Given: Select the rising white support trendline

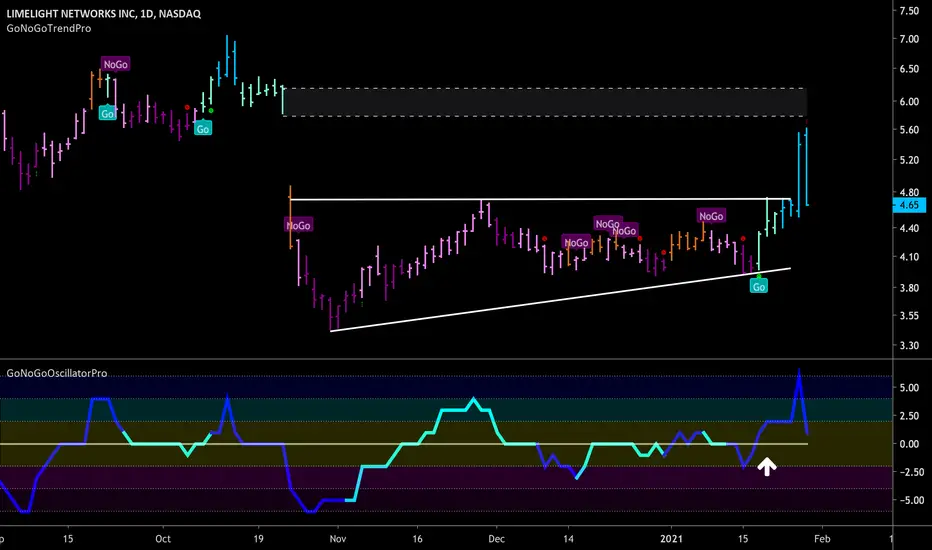Looking at the screenshot, I should click(561, 300).
